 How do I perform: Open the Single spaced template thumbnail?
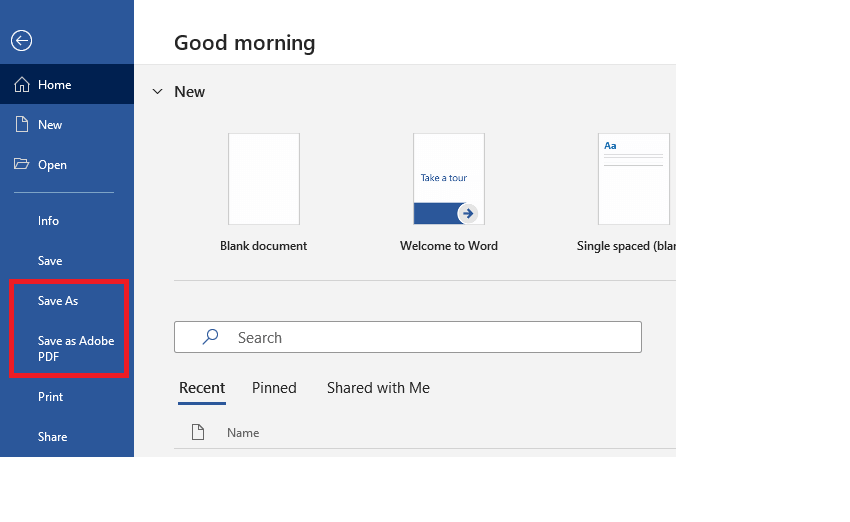[633, 179]
